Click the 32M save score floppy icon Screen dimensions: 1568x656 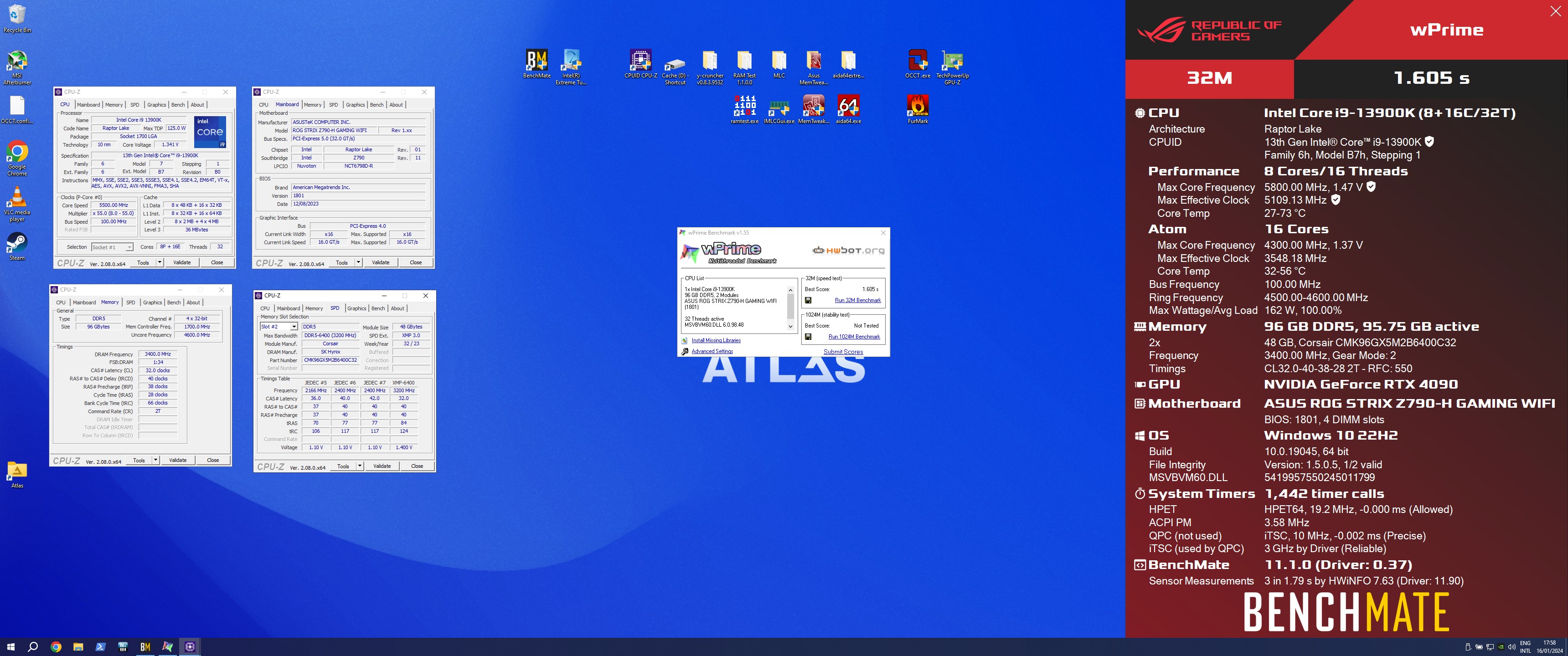click(808, 300)
